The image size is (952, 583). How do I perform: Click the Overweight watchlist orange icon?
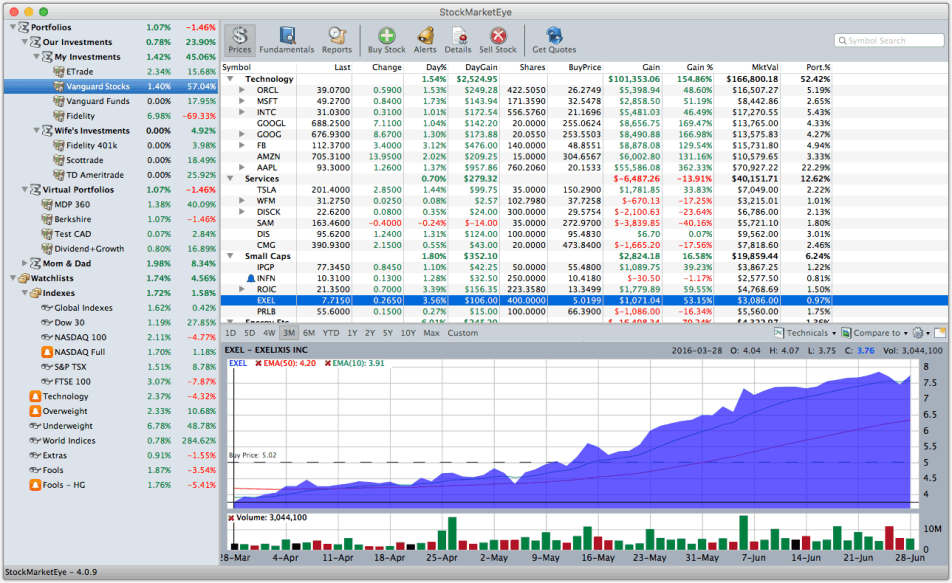(x=35, y=411)
